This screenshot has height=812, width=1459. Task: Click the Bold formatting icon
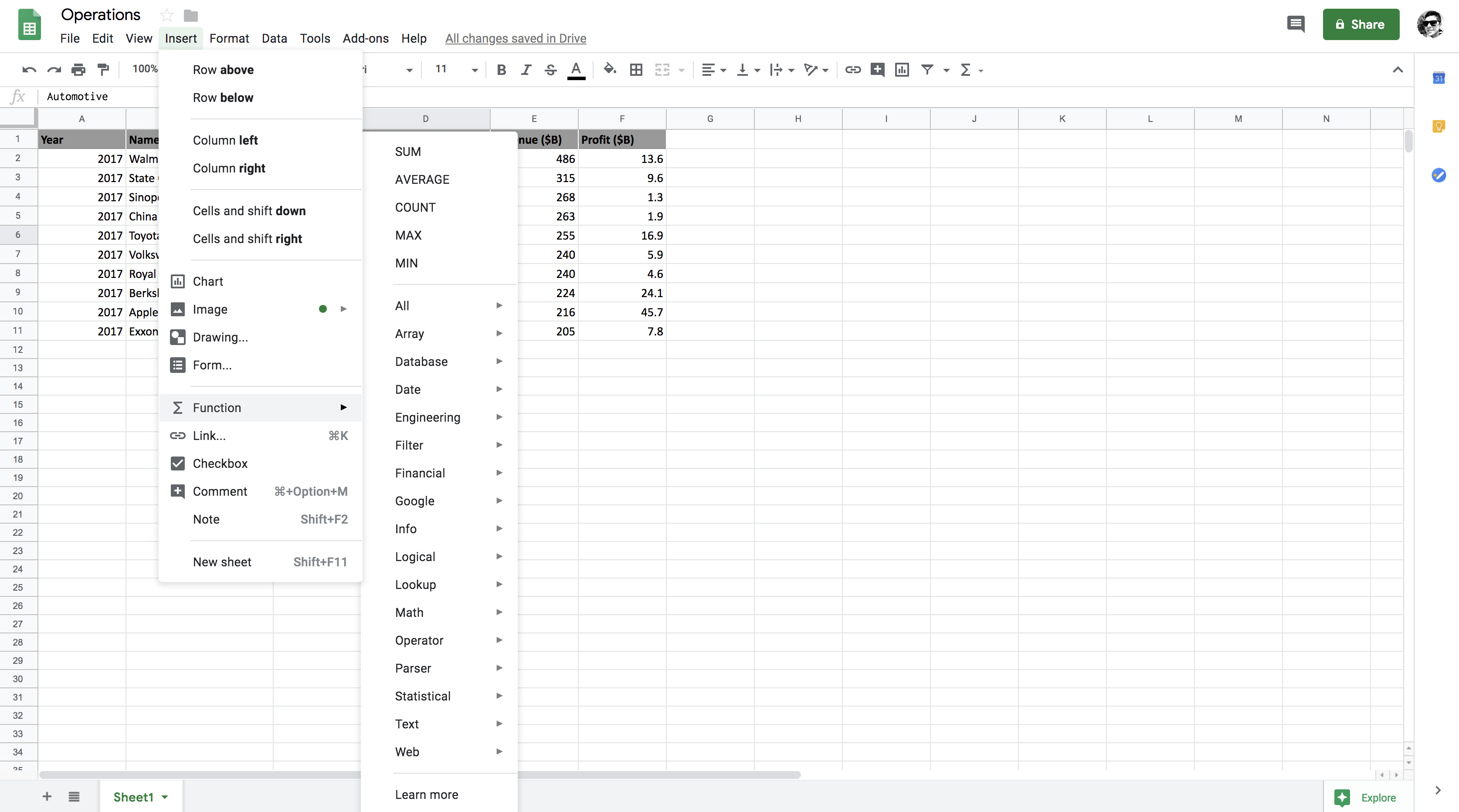(x=500, y=69)
